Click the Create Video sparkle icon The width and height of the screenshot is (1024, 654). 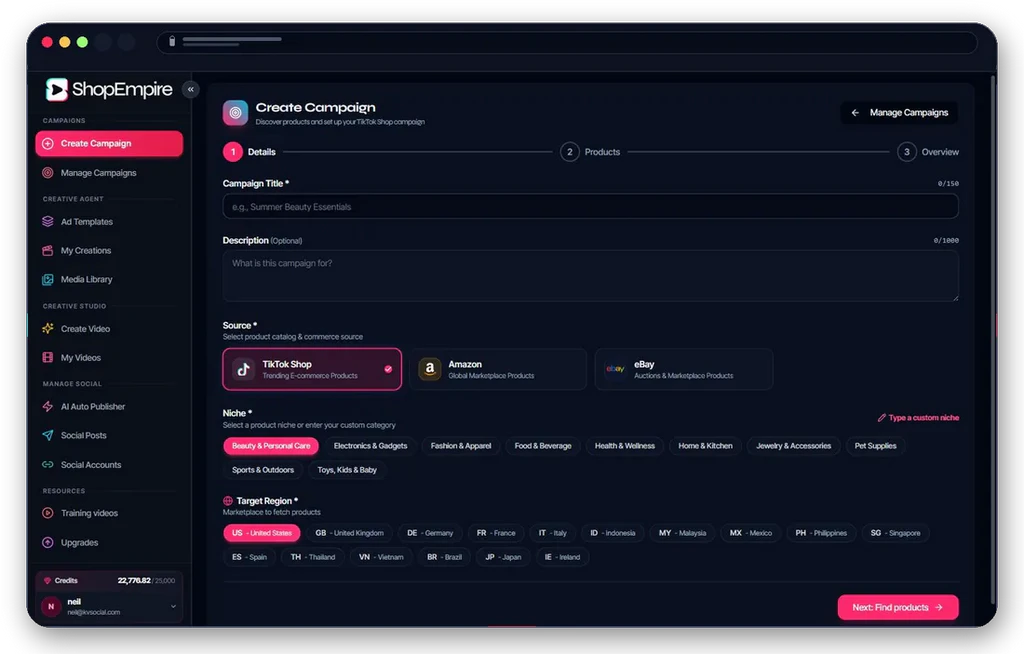(x=48, y=329)
